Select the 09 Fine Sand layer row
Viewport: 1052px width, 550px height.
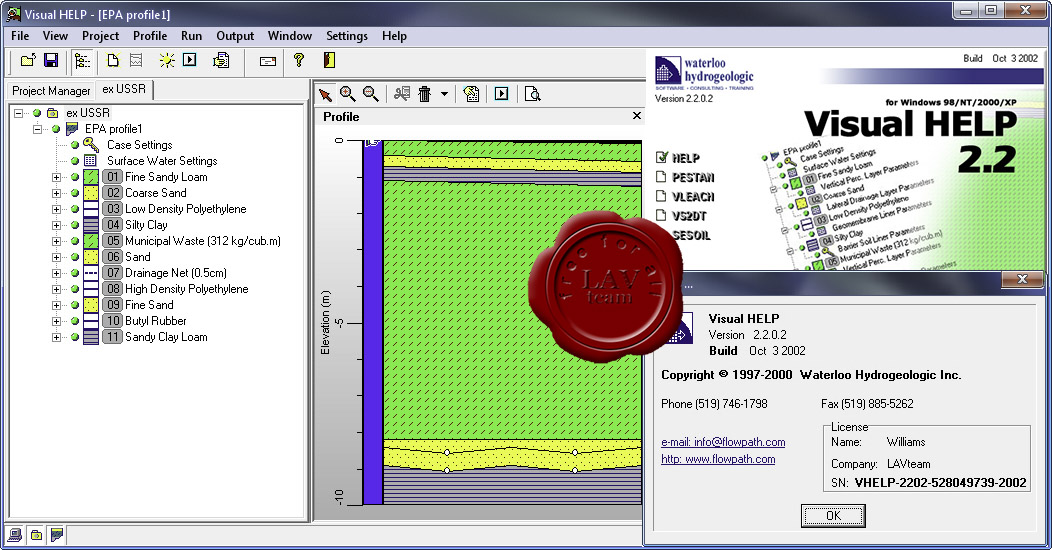click(149, 305)
